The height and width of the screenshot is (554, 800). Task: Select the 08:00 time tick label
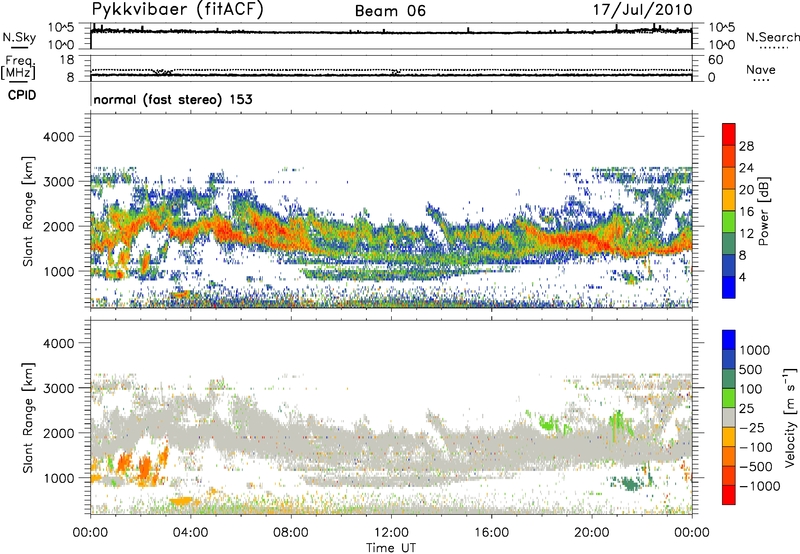point(291,533)
